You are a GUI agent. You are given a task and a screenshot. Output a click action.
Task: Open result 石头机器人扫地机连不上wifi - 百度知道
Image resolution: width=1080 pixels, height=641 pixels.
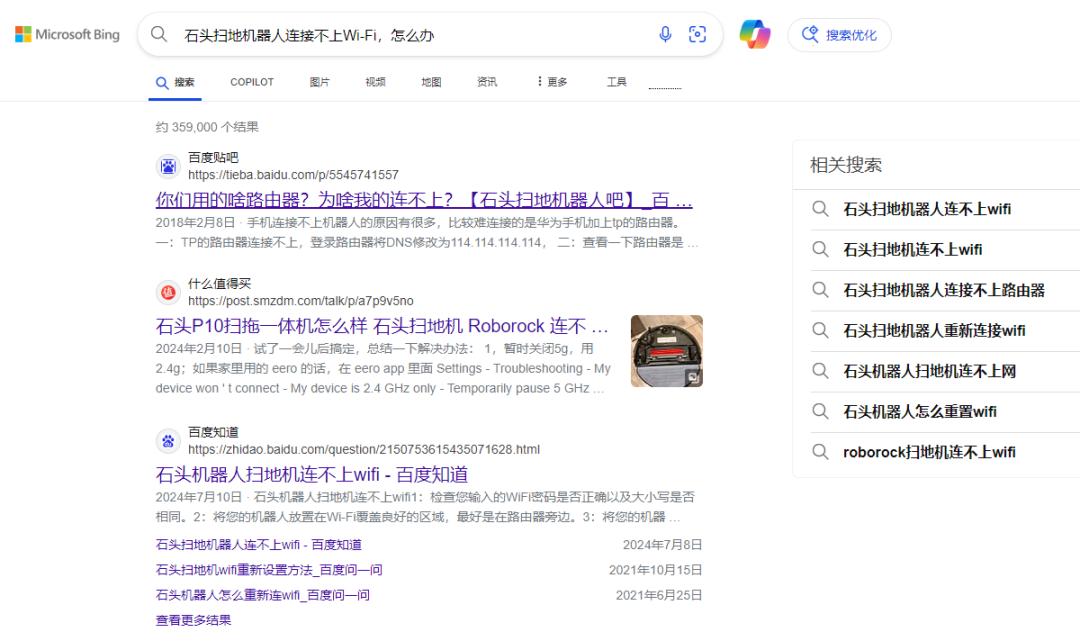312,474
